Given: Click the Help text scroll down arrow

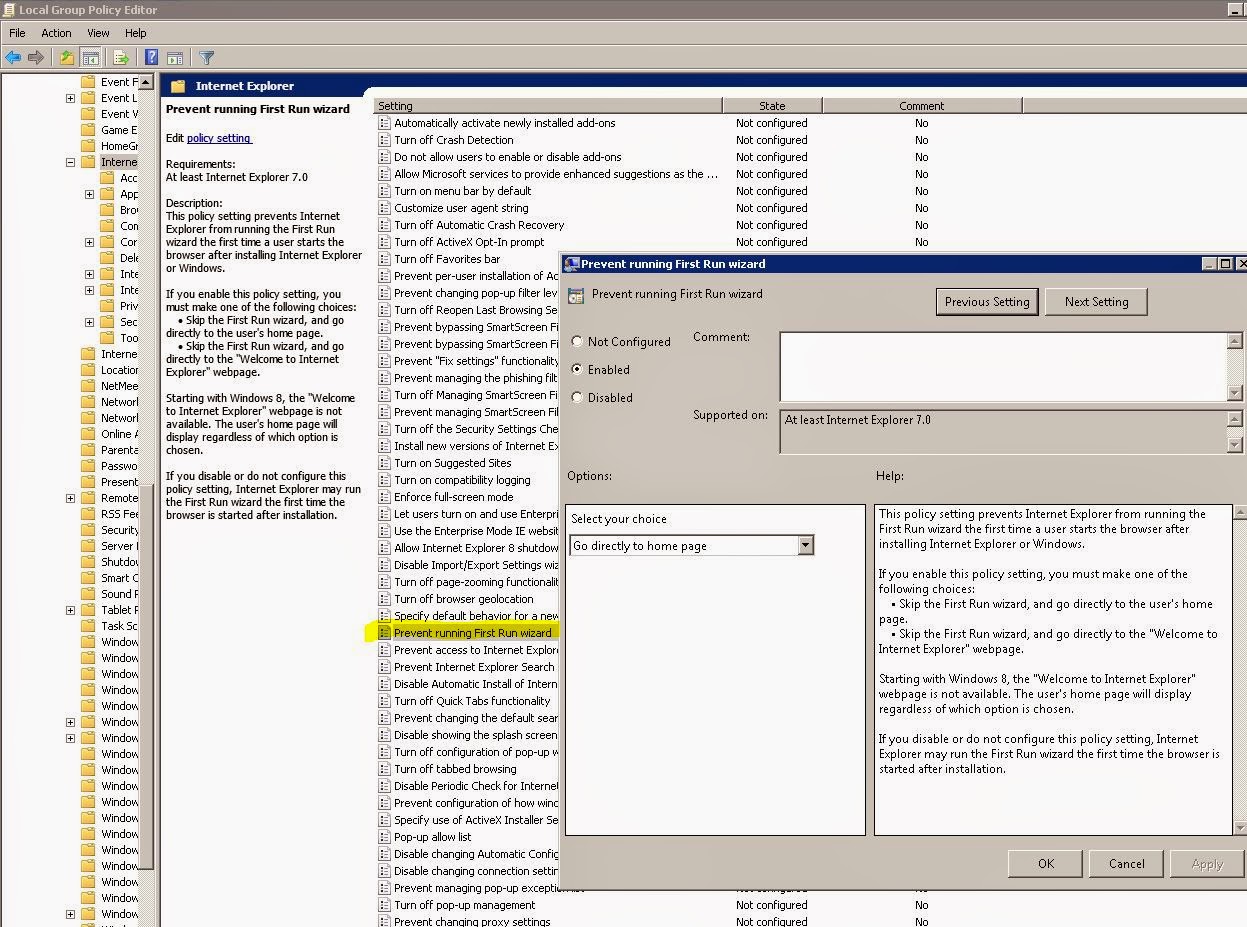Looking at the screenshot, I should pyautogui.click(x=1239, y=827).
